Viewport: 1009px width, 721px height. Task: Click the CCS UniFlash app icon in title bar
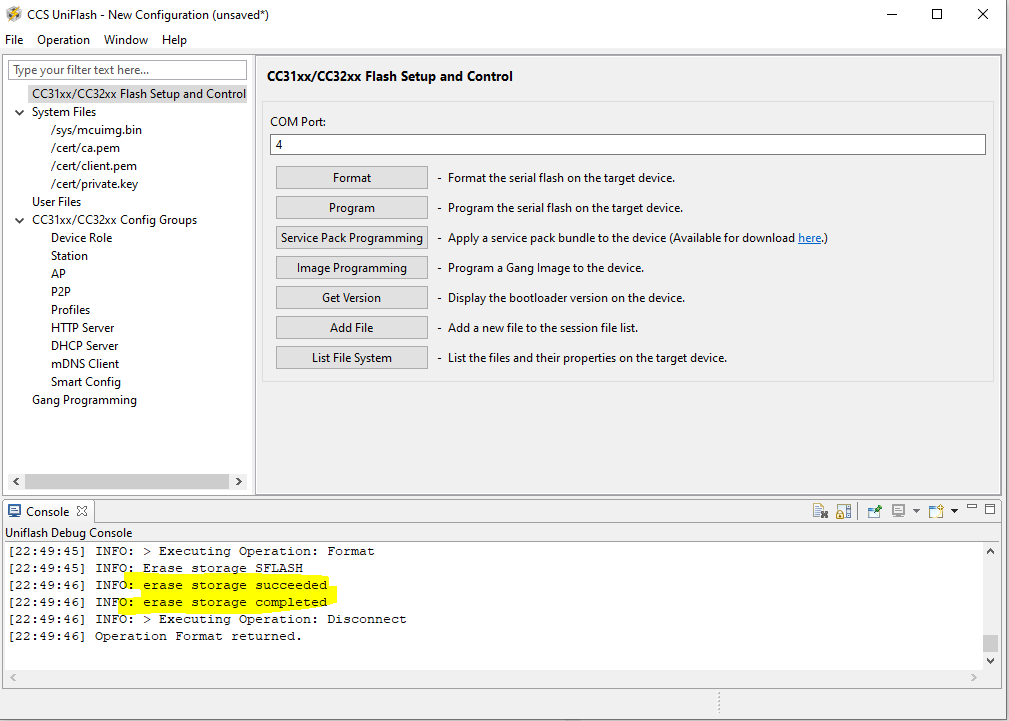14,14
